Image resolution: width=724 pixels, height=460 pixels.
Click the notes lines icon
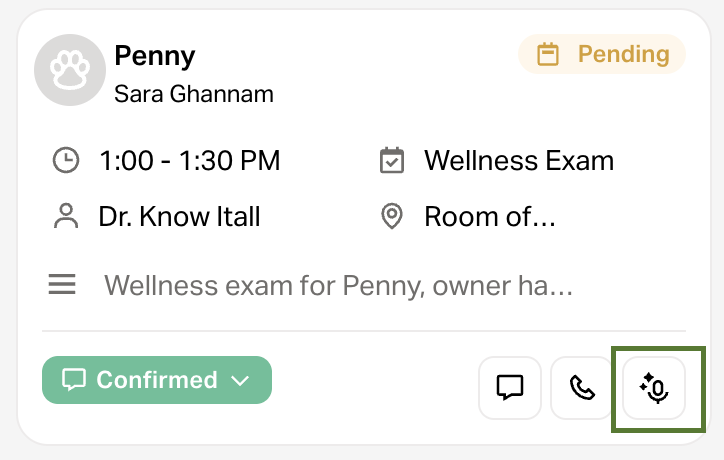pos(62,286)
